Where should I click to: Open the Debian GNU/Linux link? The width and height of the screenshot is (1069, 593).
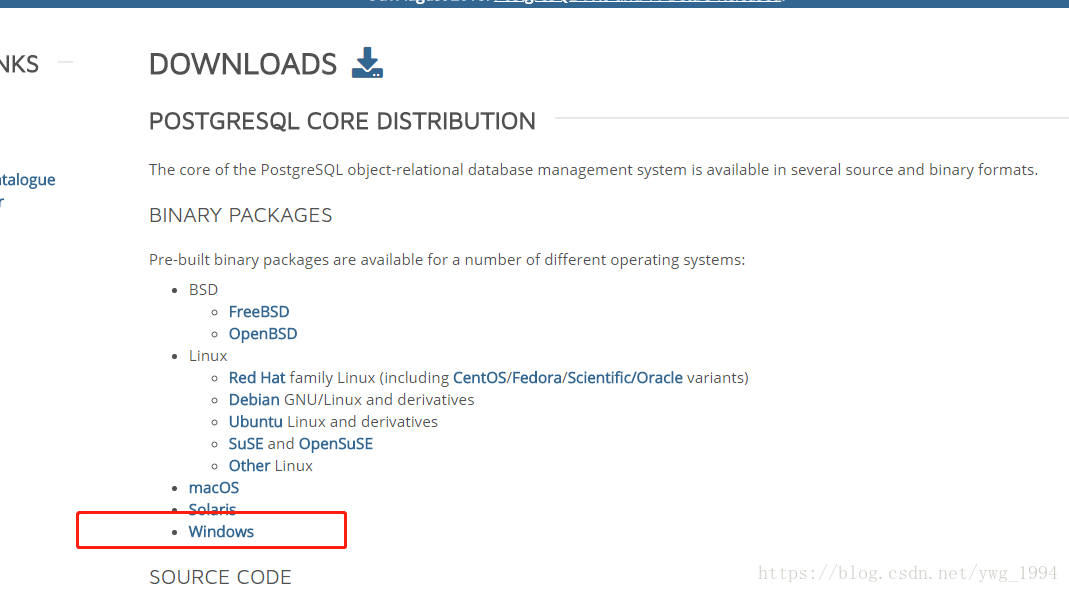tap(253, 399)
